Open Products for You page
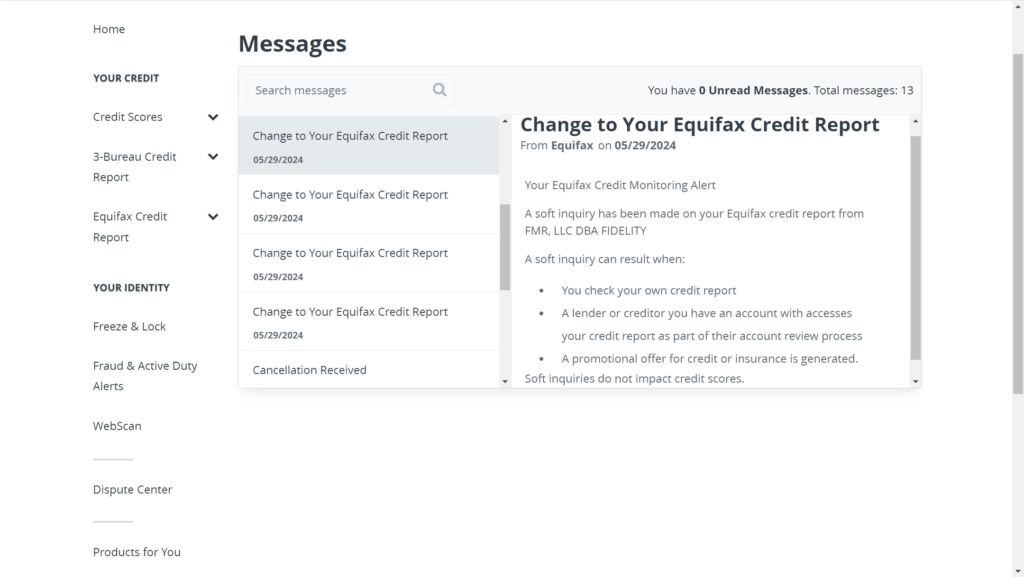Viewport: 1024px width, 577px height. 136,552
